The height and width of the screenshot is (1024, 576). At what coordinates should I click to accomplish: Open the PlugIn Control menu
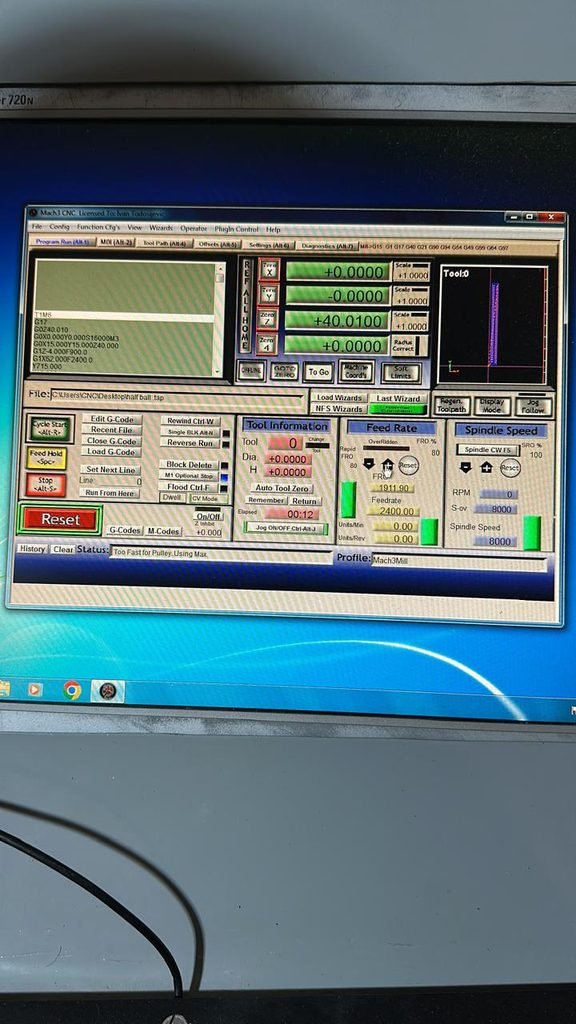click(x=236, y=229)
